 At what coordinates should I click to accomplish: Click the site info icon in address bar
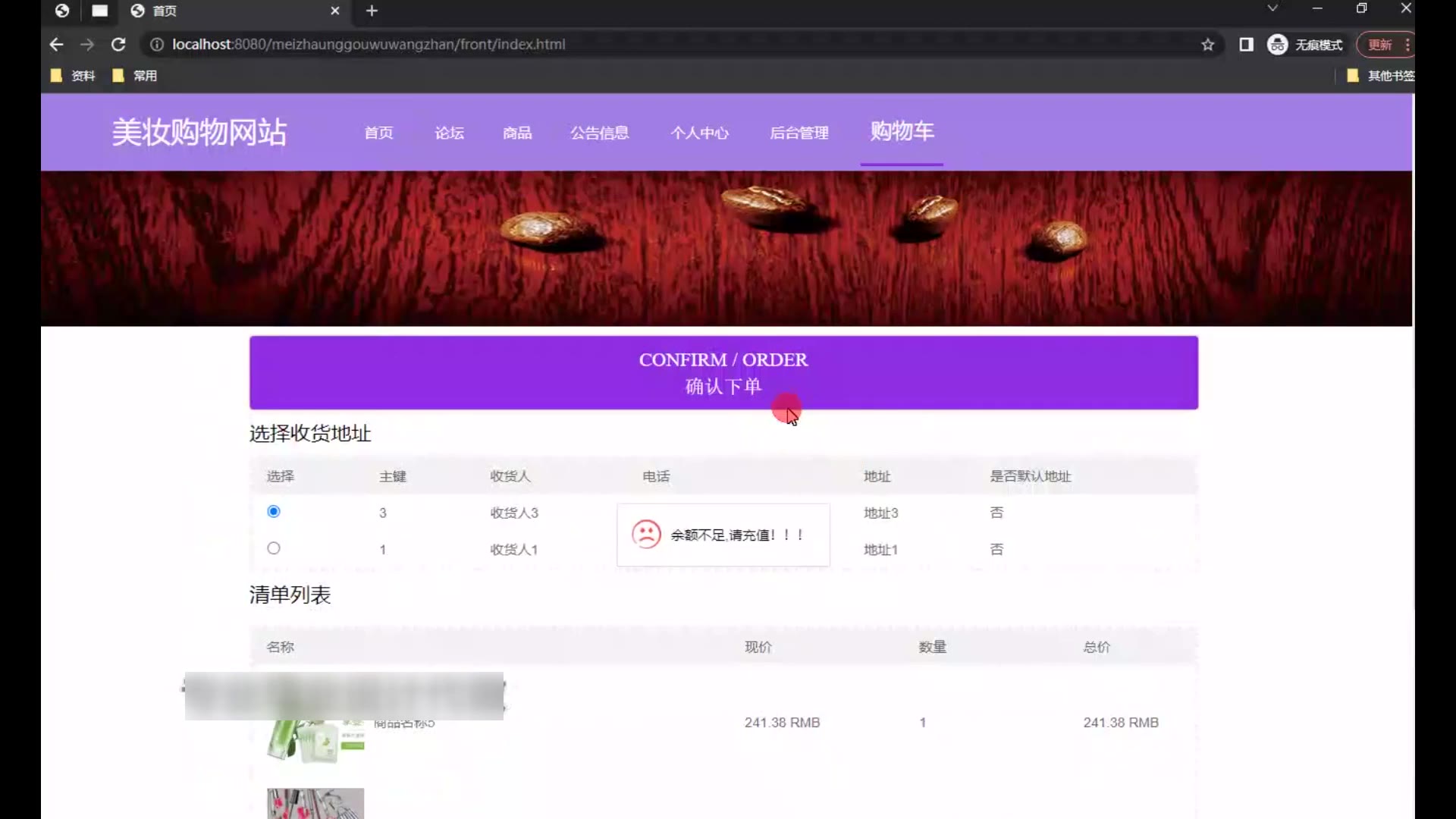point(157,45)
